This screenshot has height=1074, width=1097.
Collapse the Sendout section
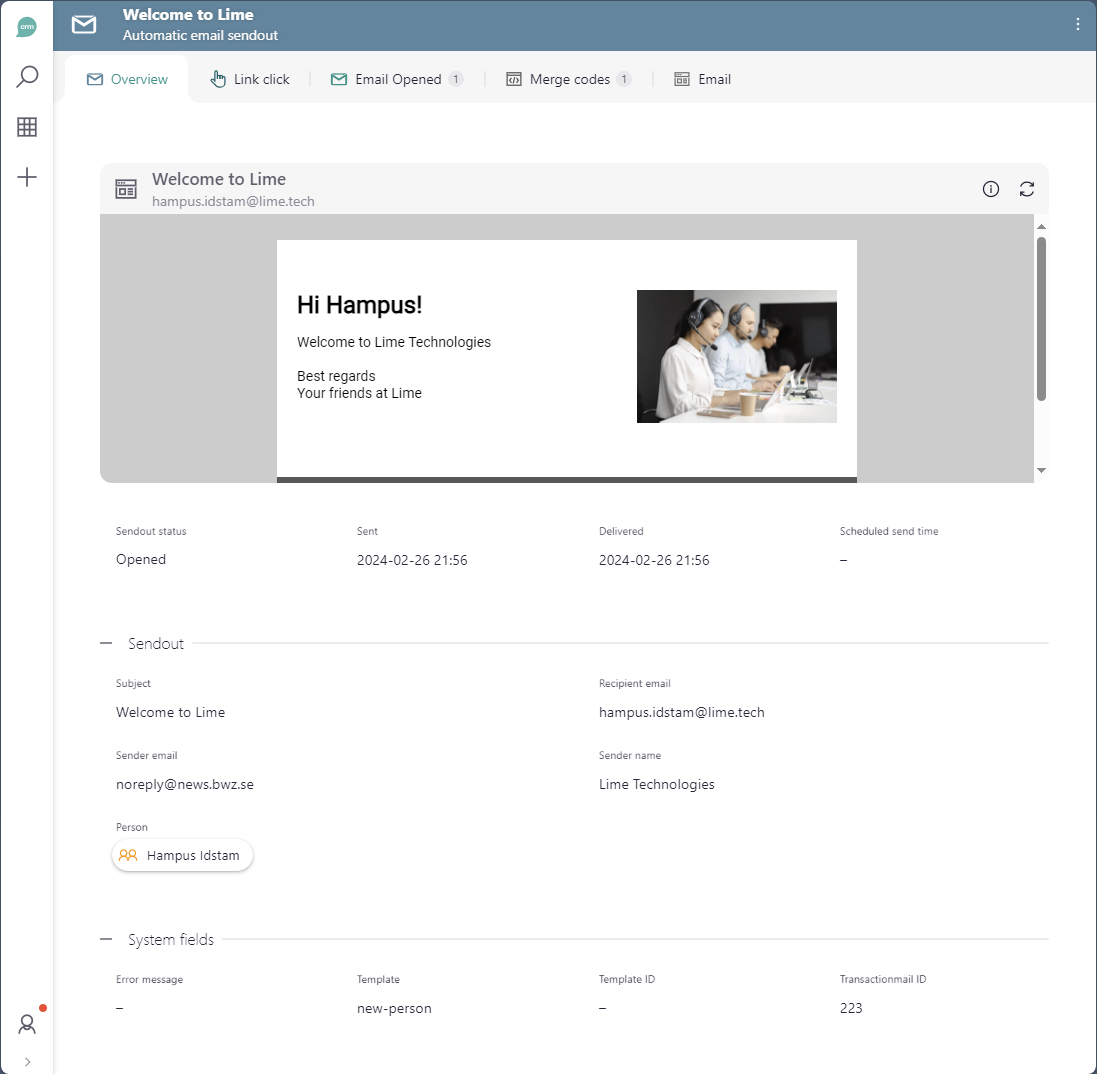(106, 643)
